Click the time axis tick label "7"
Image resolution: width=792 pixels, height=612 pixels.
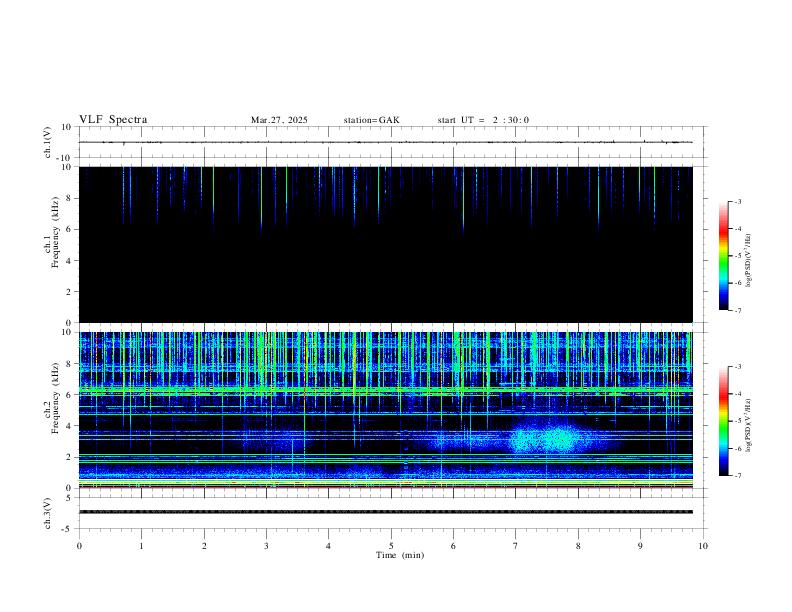(516, 546)
